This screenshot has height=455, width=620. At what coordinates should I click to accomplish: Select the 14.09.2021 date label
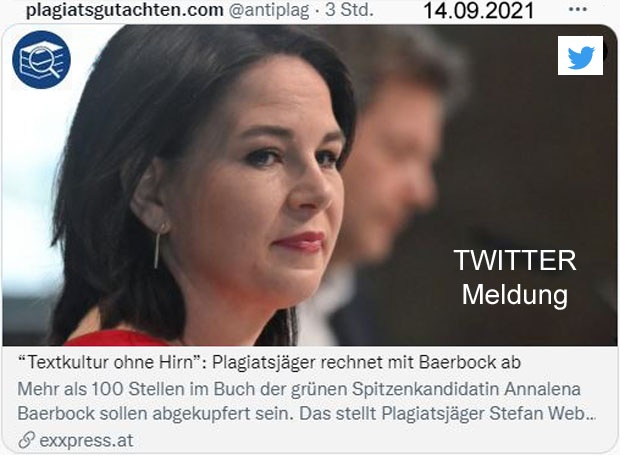479,11
